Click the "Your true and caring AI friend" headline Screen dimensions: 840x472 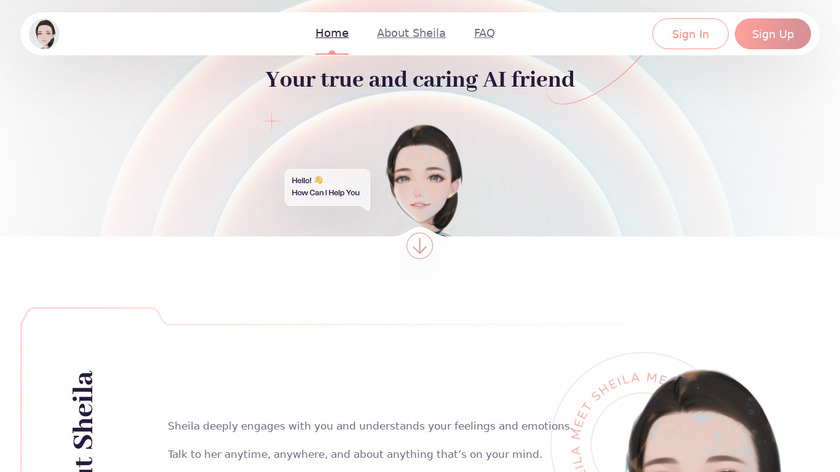[420, 79]
